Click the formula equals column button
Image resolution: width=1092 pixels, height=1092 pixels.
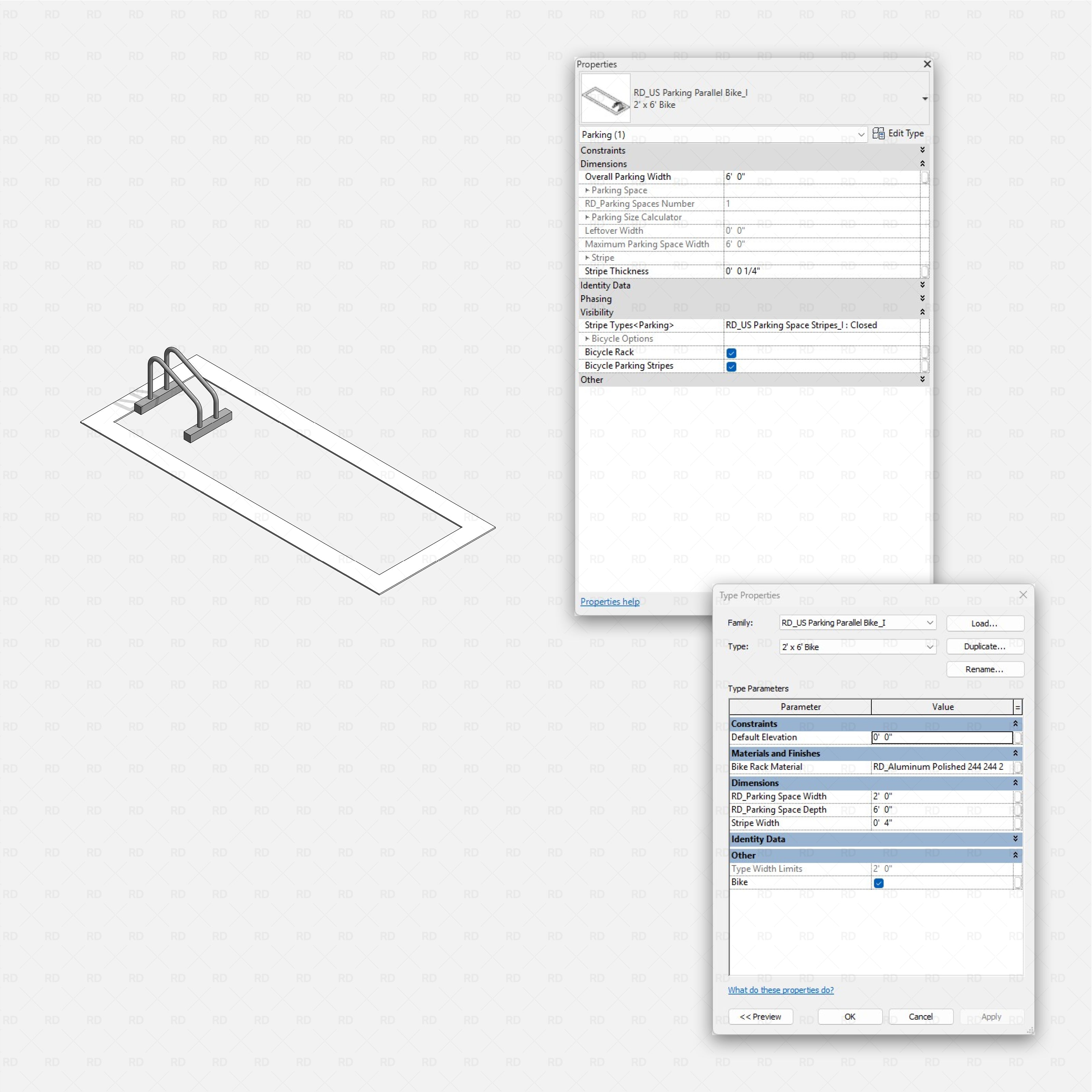pyautogui.click(x=1017, y=706)
